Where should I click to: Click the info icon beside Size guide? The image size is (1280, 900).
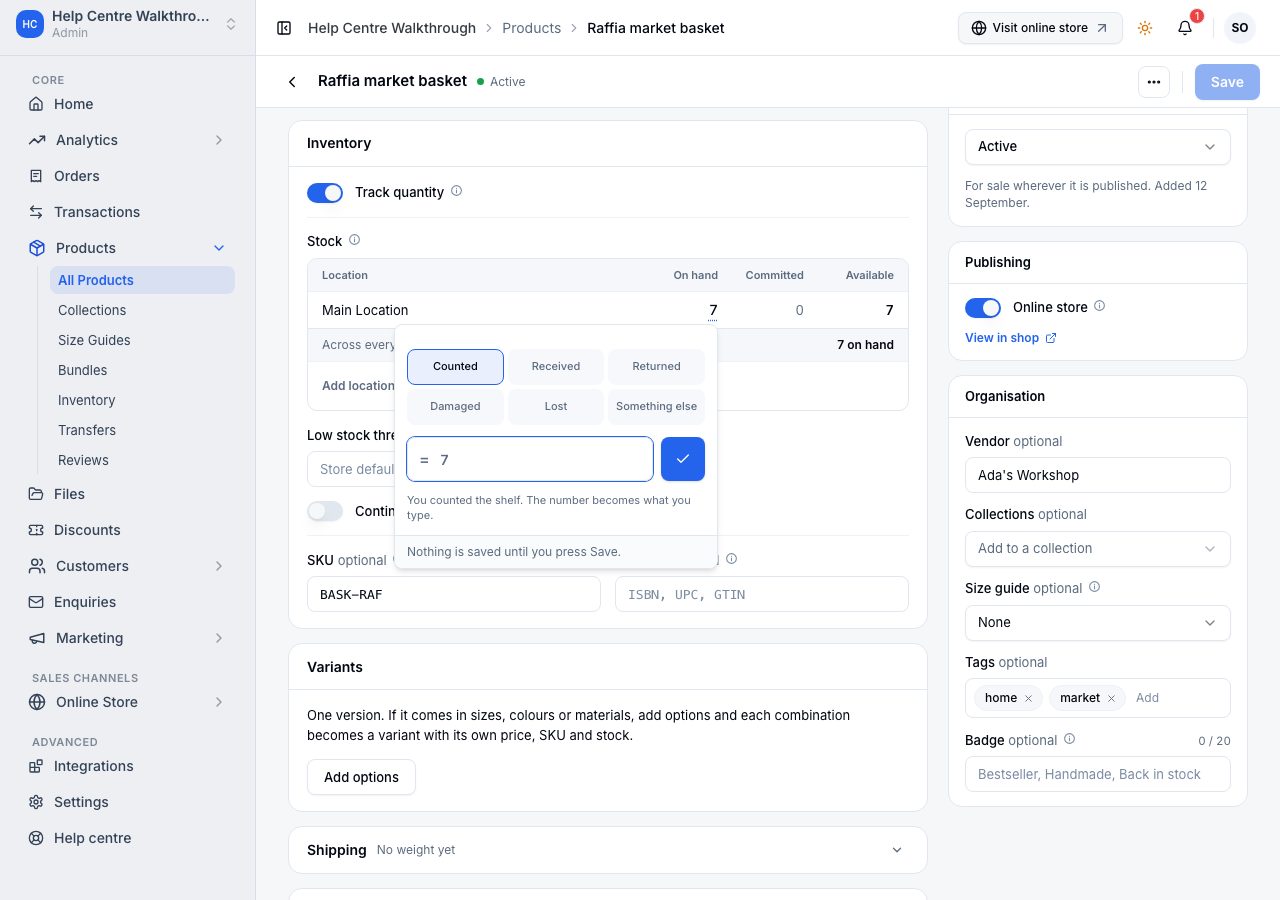(1094, 587)
